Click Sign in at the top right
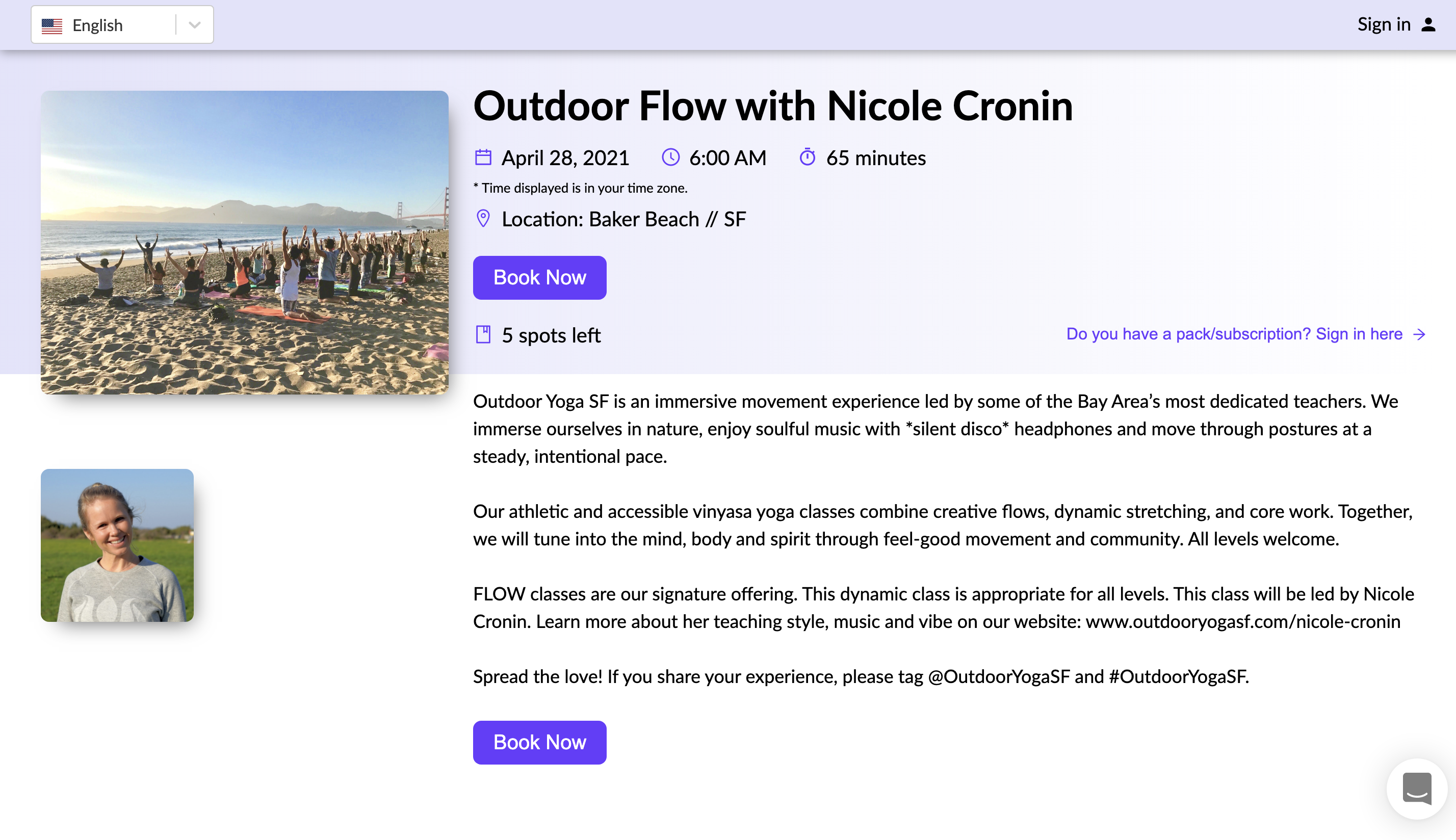 [x=1385, y=24]
